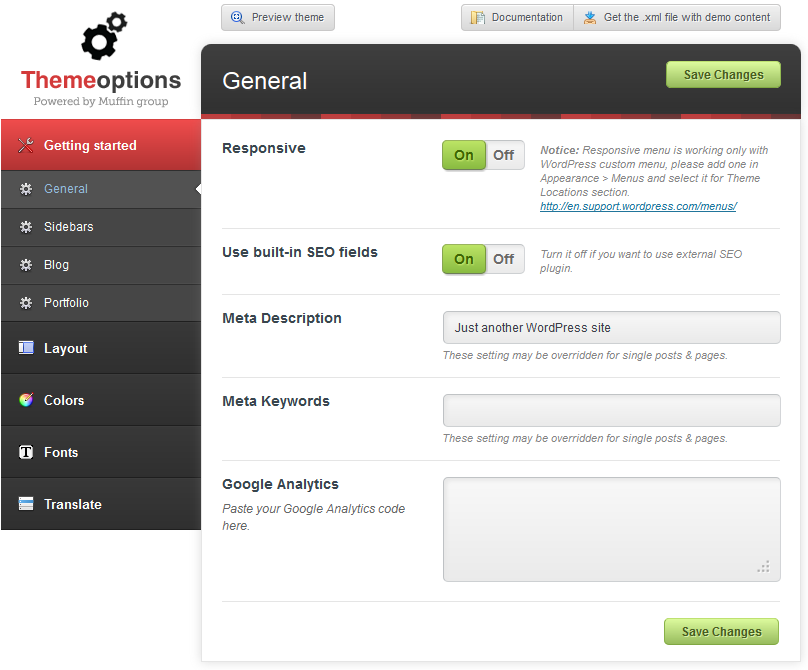Click the 'Powered by Muffin group' text

click(x=101, y=101)
